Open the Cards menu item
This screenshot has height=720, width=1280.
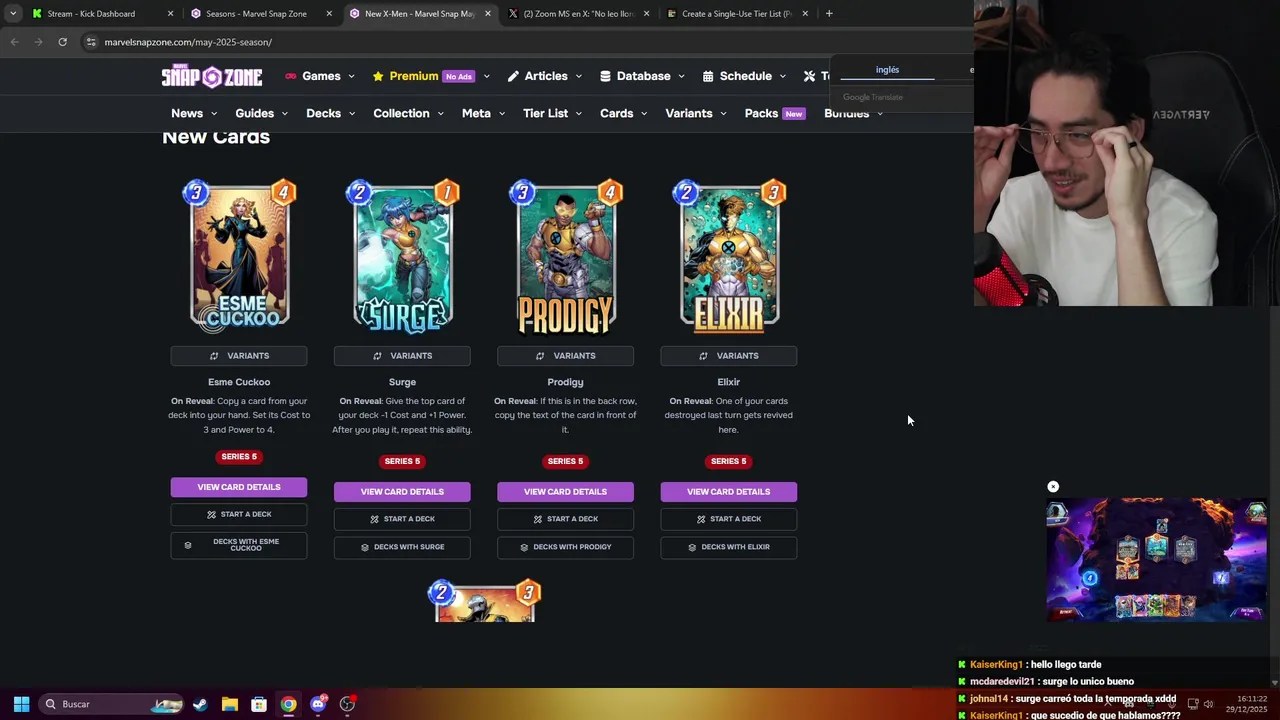(x=623, y=113)
